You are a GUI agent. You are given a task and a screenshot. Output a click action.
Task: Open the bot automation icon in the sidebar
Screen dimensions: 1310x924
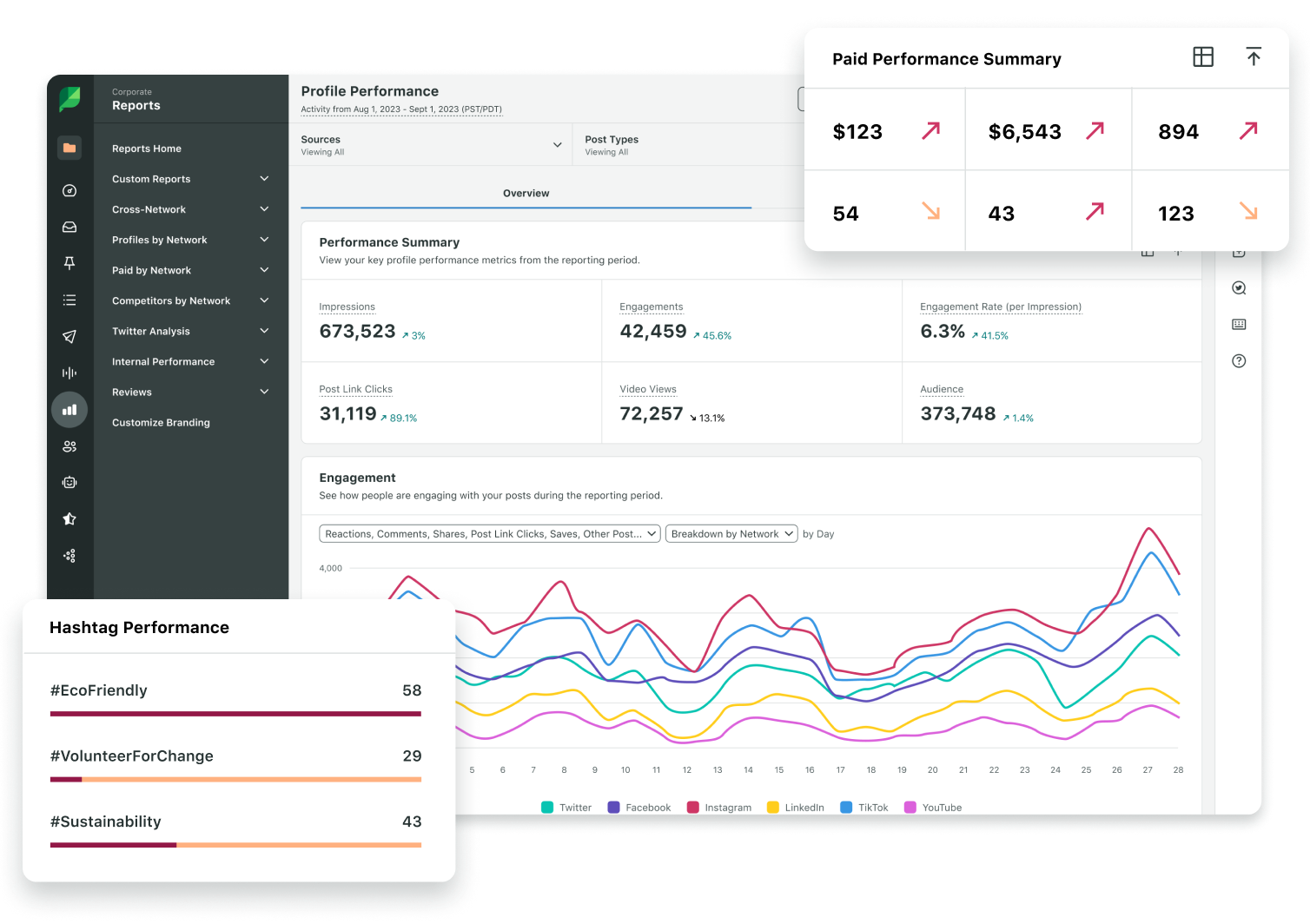pyautogui.click(x=69, y=482)
